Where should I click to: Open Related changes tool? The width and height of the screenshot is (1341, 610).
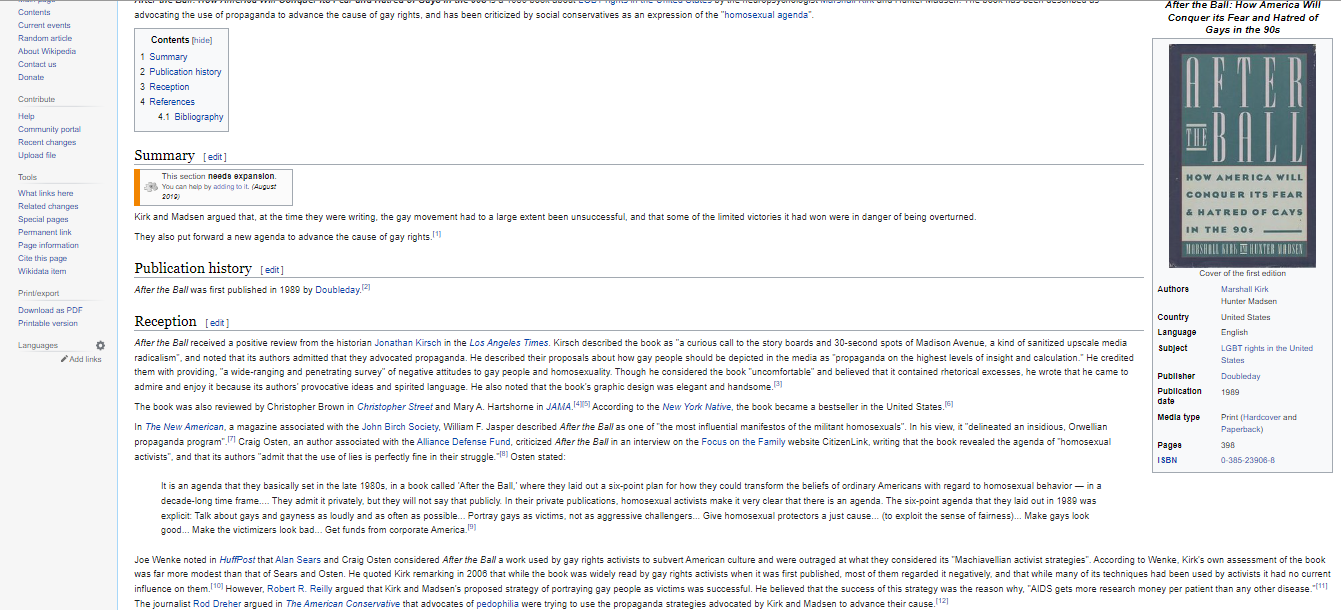tap(48, 206)
